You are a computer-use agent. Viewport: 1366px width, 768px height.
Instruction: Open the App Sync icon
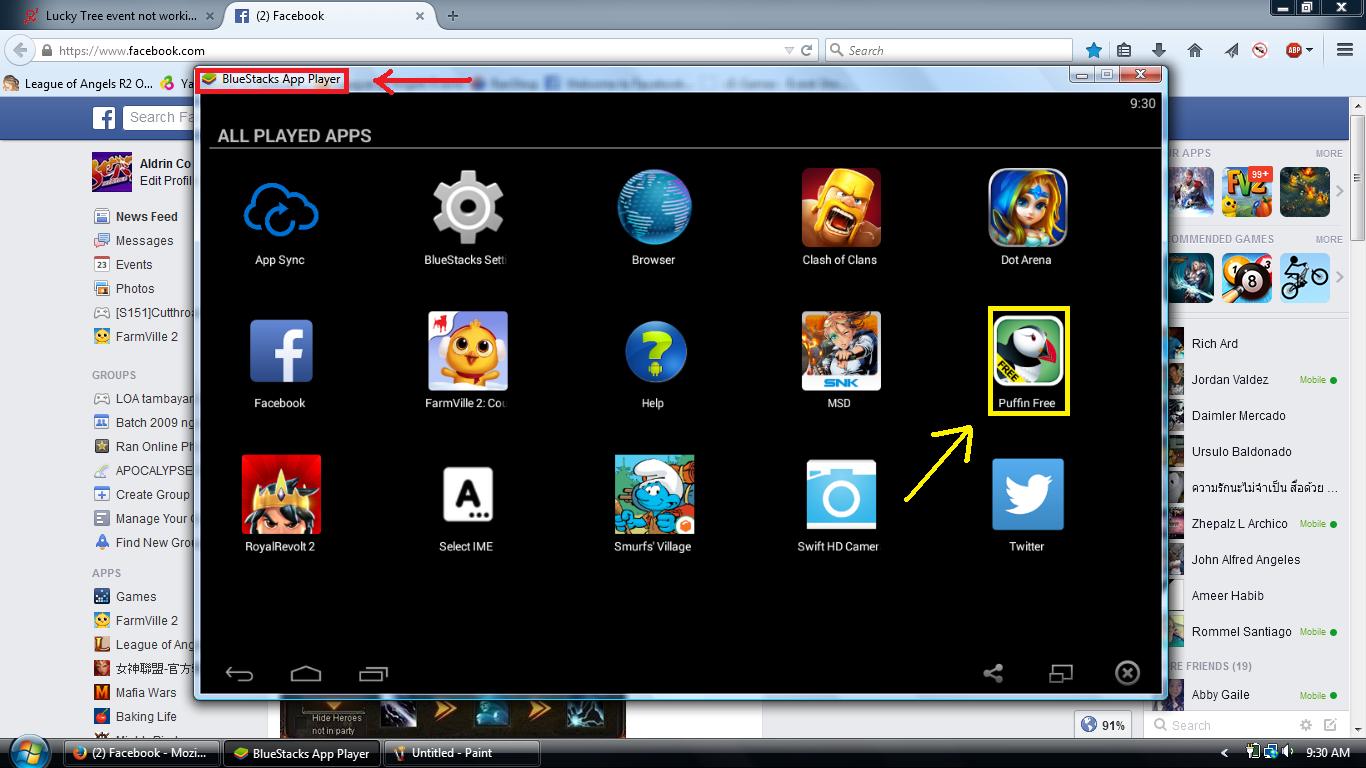(x=280, y=210)
